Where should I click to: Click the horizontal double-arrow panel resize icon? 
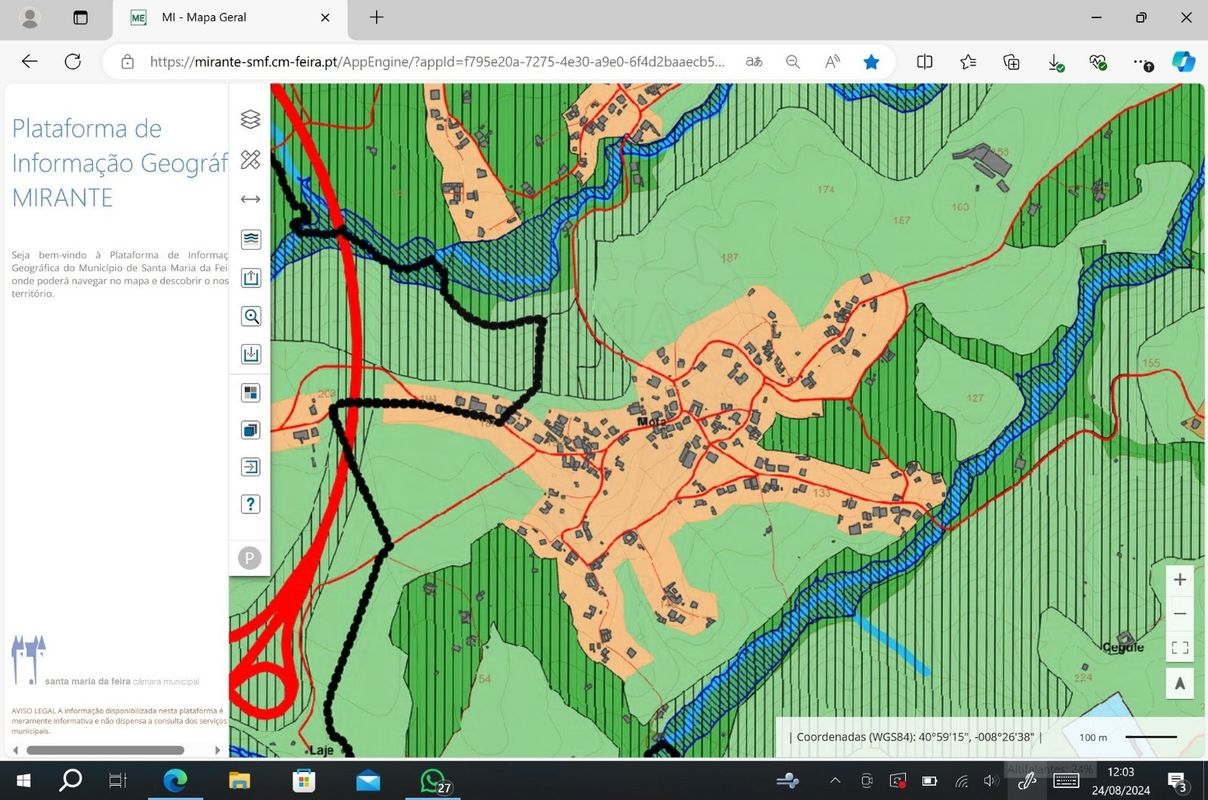[x=250, y=199]
